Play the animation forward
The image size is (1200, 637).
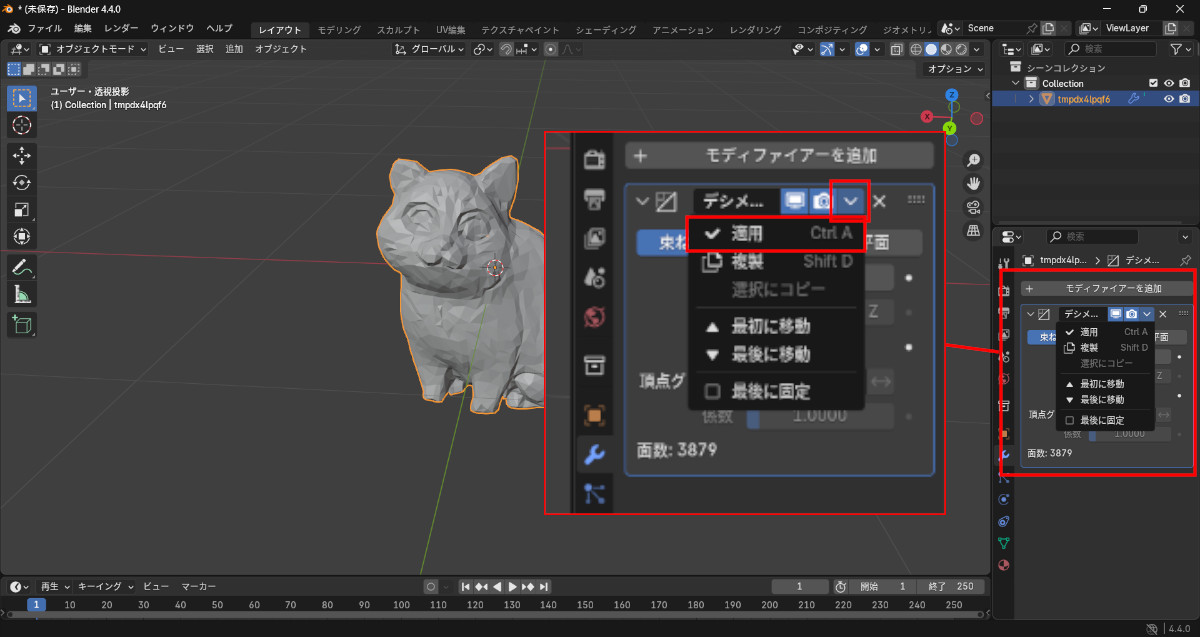[x=513, y=586]
